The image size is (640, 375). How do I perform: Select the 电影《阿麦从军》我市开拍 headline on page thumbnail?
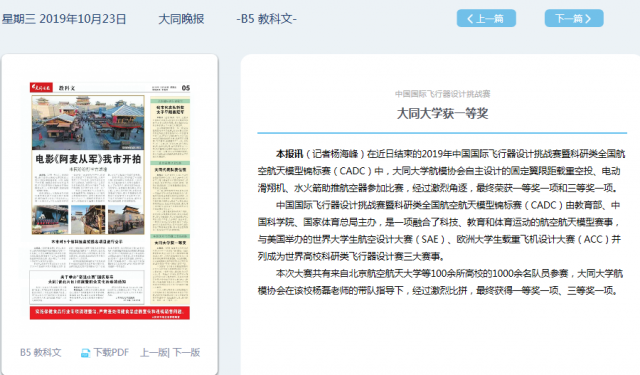pos(88,159)
